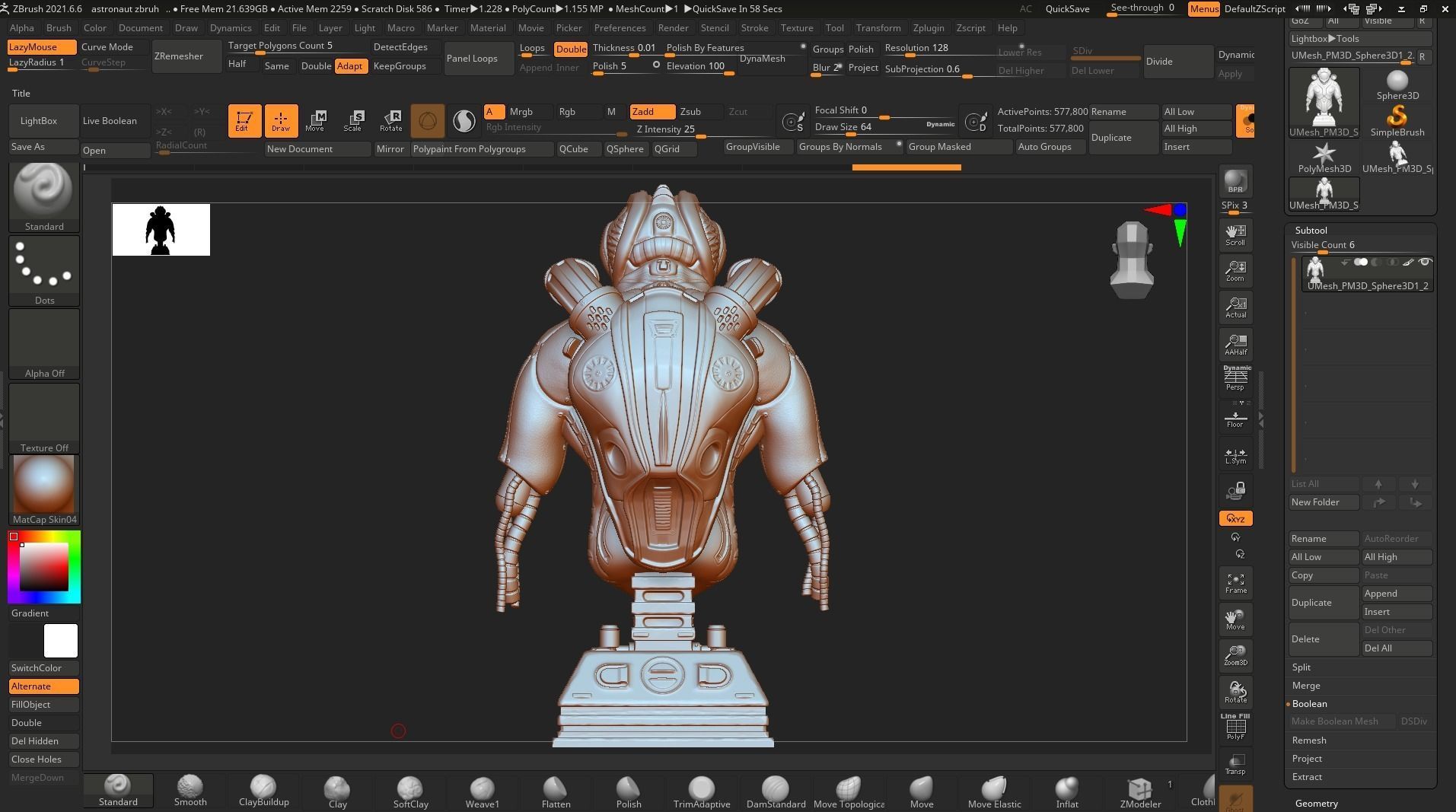Open the Brush menu
Image resolution: width=1456 pixels, height=812 pixels.
[x=59, y=28]
